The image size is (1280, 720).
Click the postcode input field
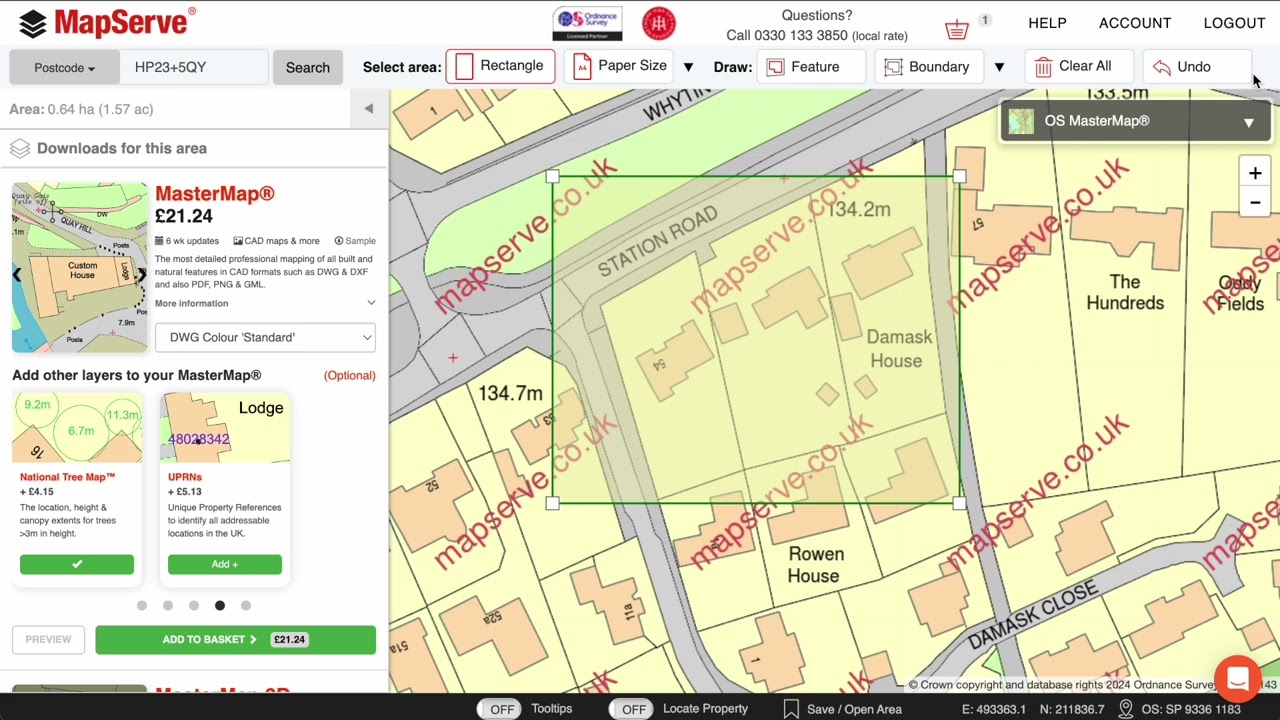coord(194,67)
